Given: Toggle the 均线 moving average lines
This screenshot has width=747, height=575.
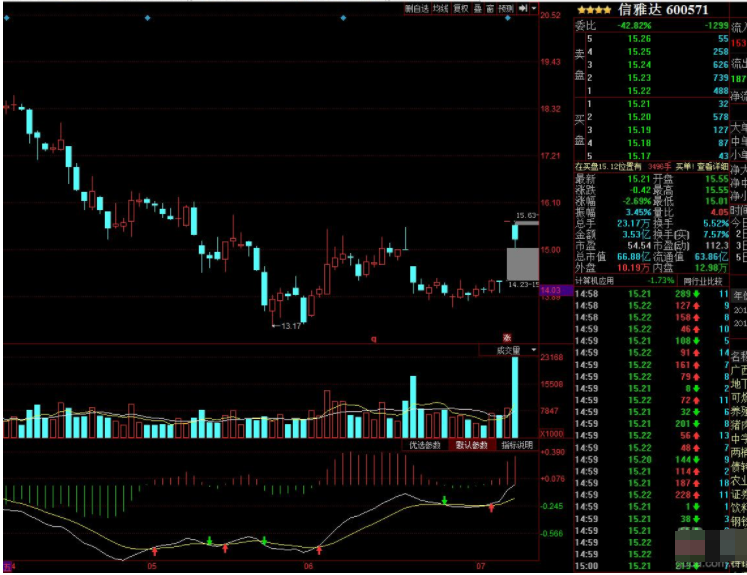Looking at the screenshot, I should pyautogui.click(x=441, y=9).
